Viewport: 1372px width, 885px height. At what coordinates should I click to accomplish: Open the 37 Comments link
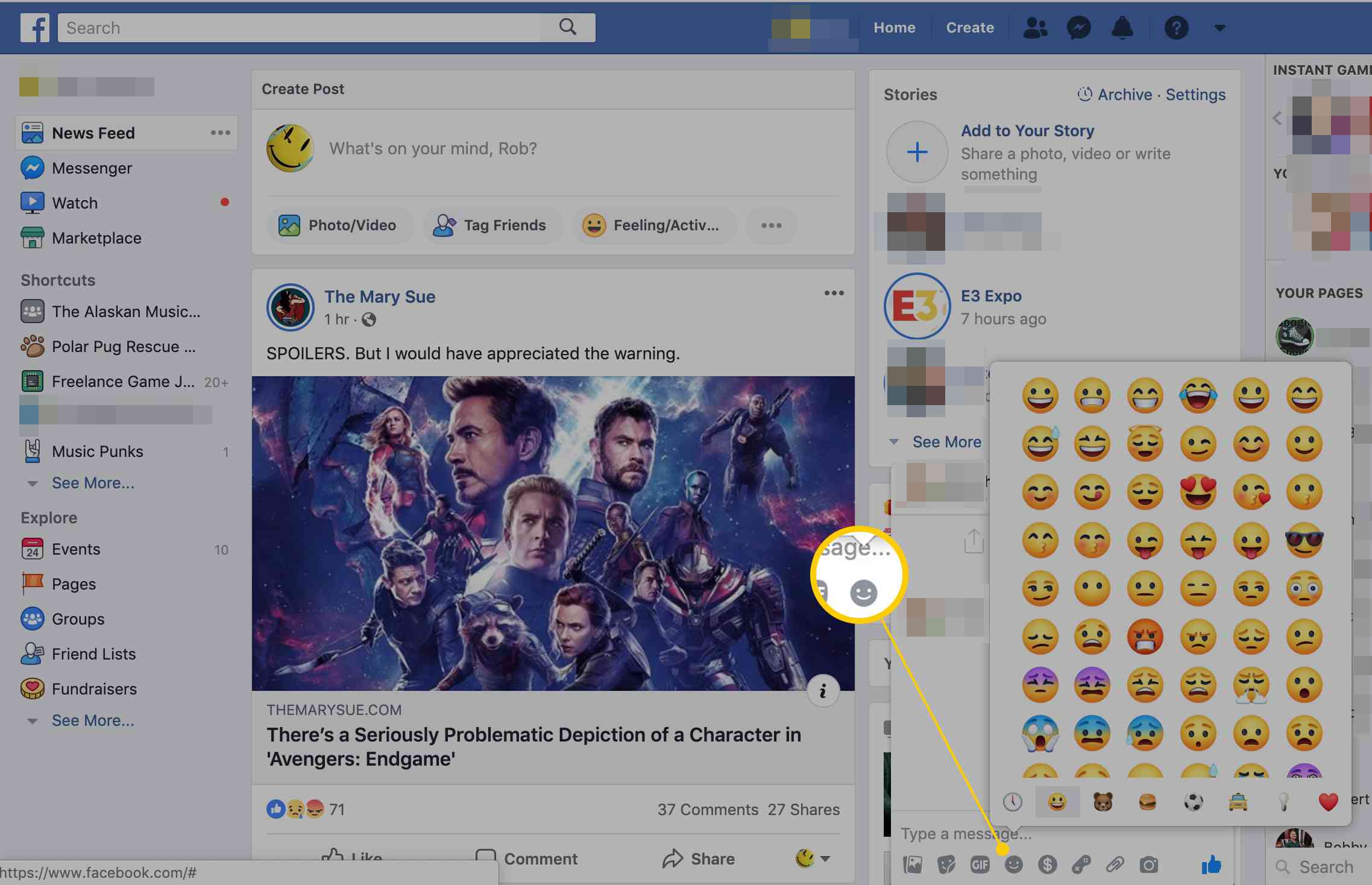(708, 810)
